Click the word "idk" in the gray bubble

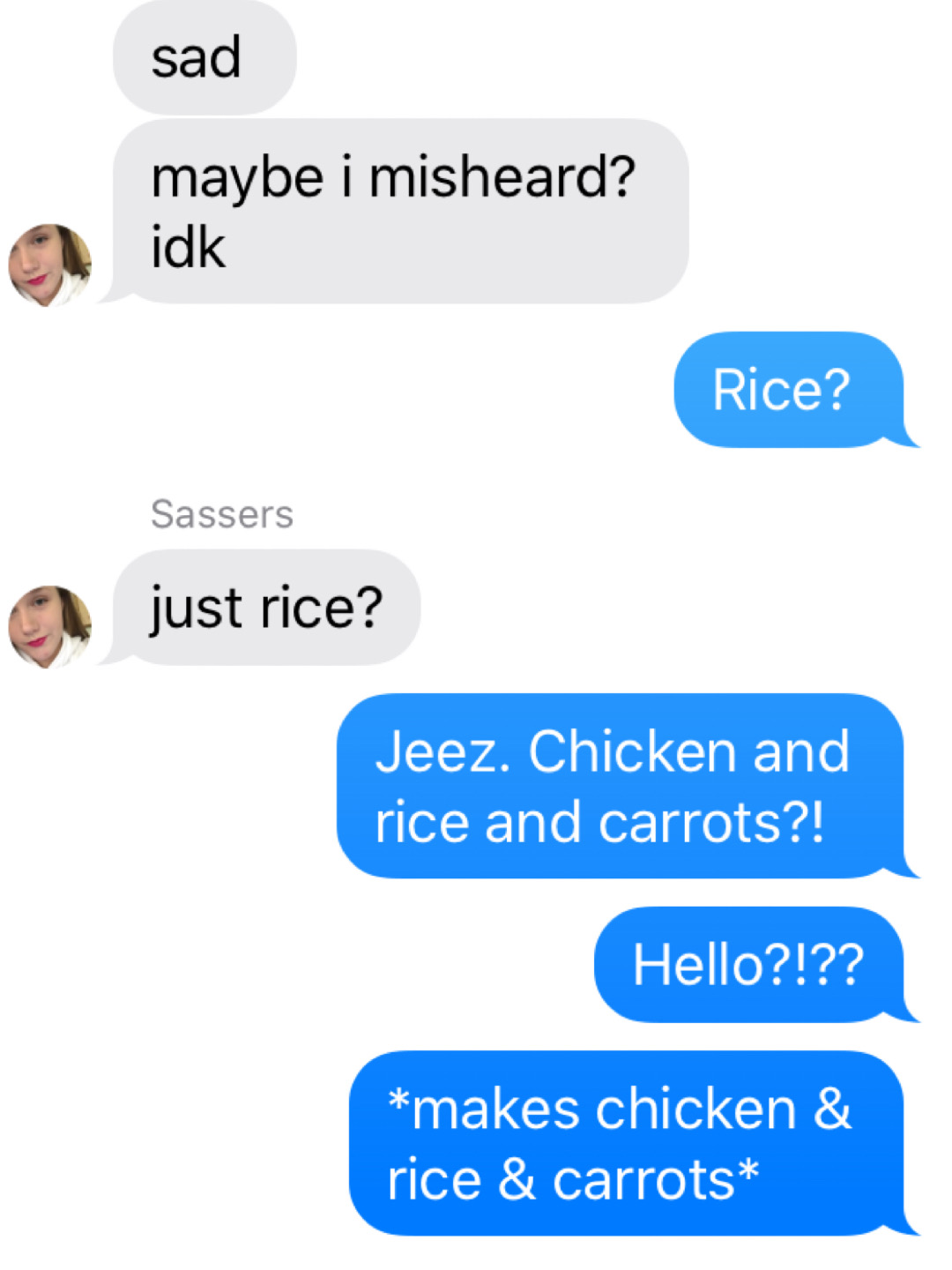188,248
